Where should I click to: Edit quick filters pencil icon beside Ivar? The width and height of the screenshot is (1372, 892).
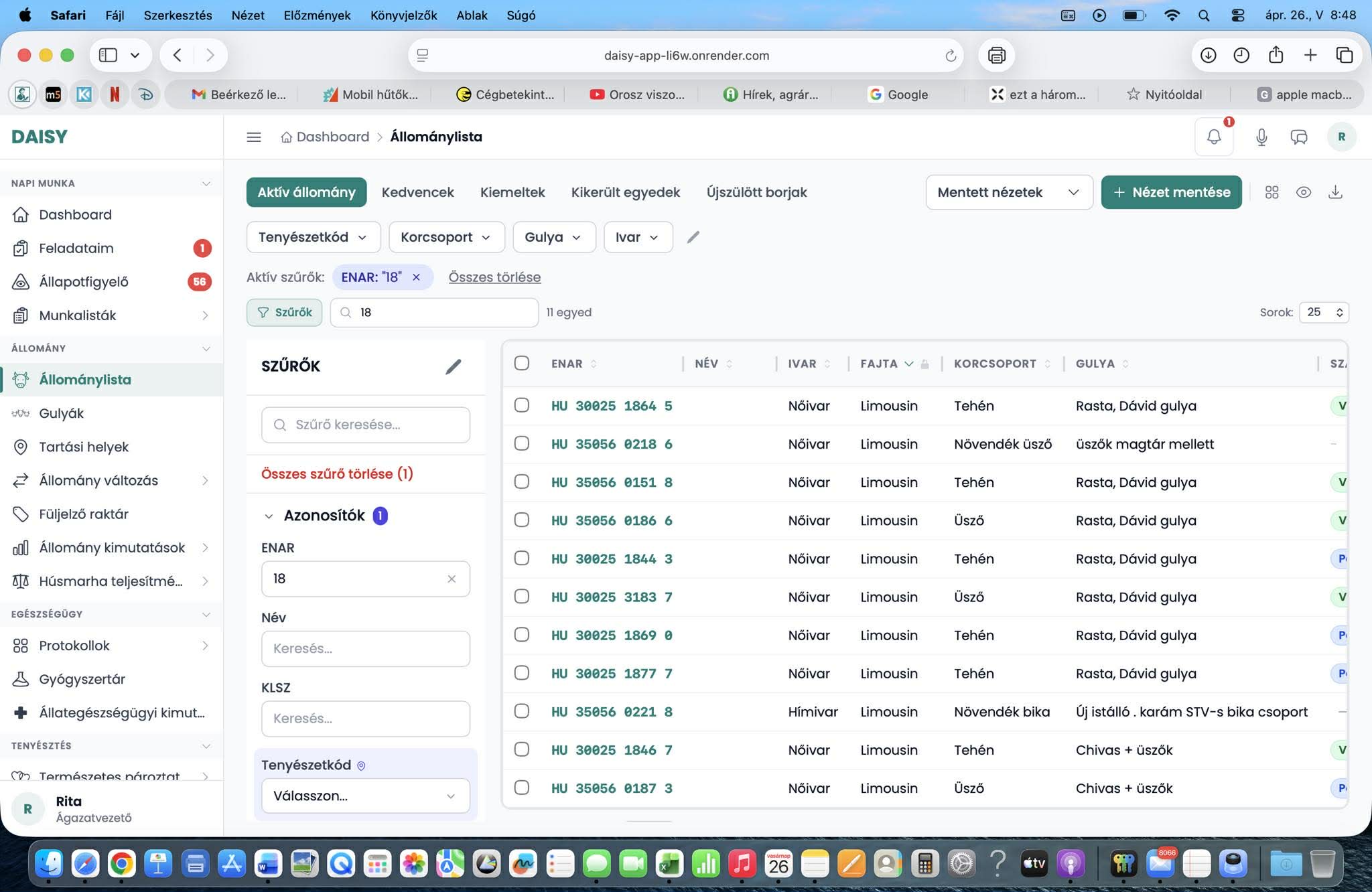693,237
